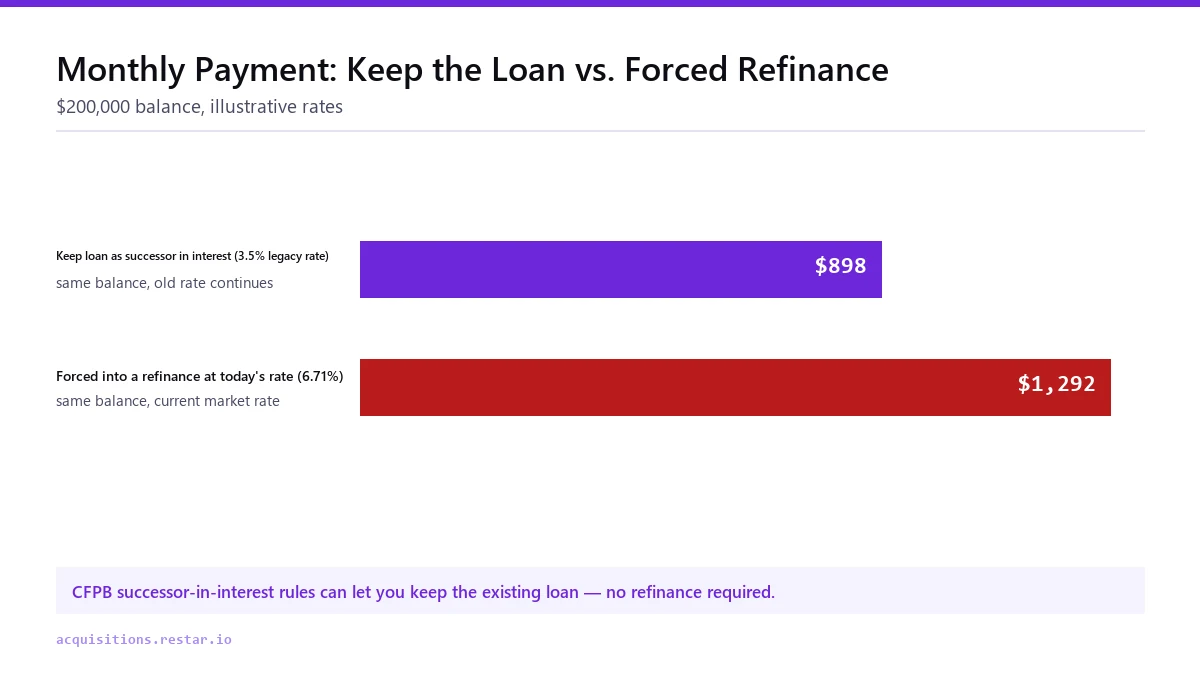Click 'same balance, old rate continues' caption
This screenshot has width=1200, height=675.
165,283
